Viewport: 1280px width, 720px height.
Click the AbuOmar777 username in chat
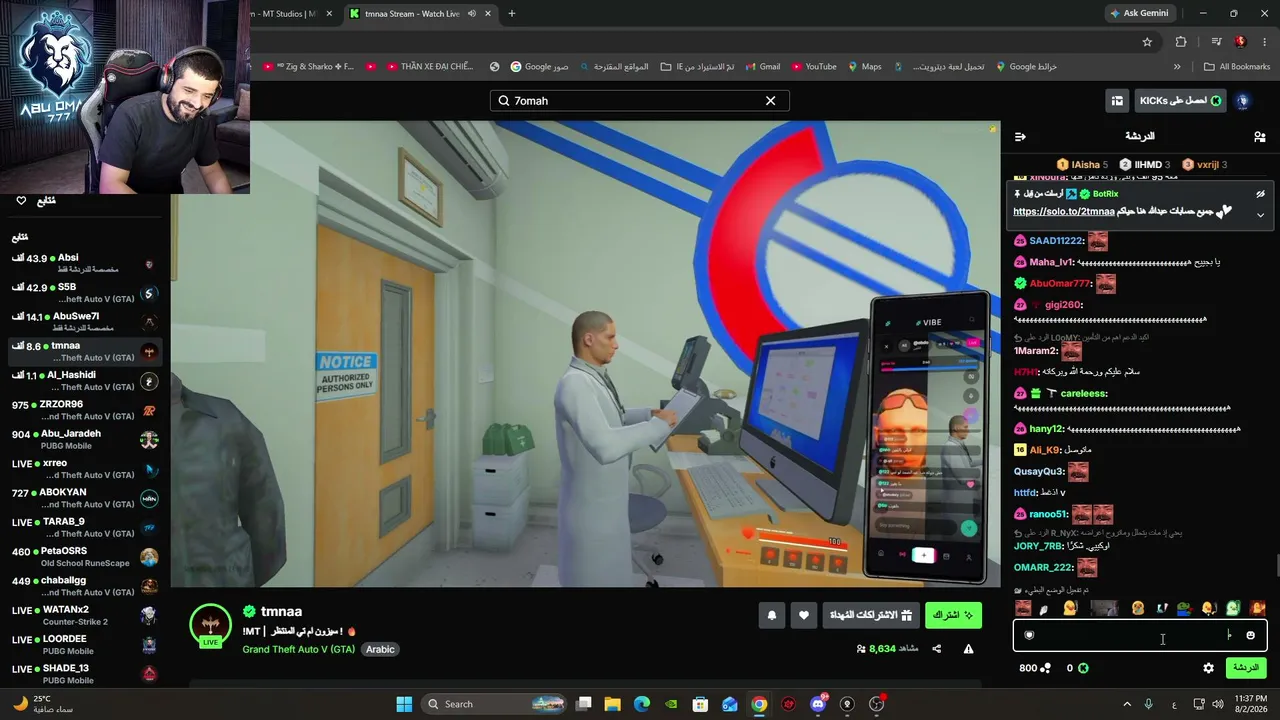click(1059, 284)
